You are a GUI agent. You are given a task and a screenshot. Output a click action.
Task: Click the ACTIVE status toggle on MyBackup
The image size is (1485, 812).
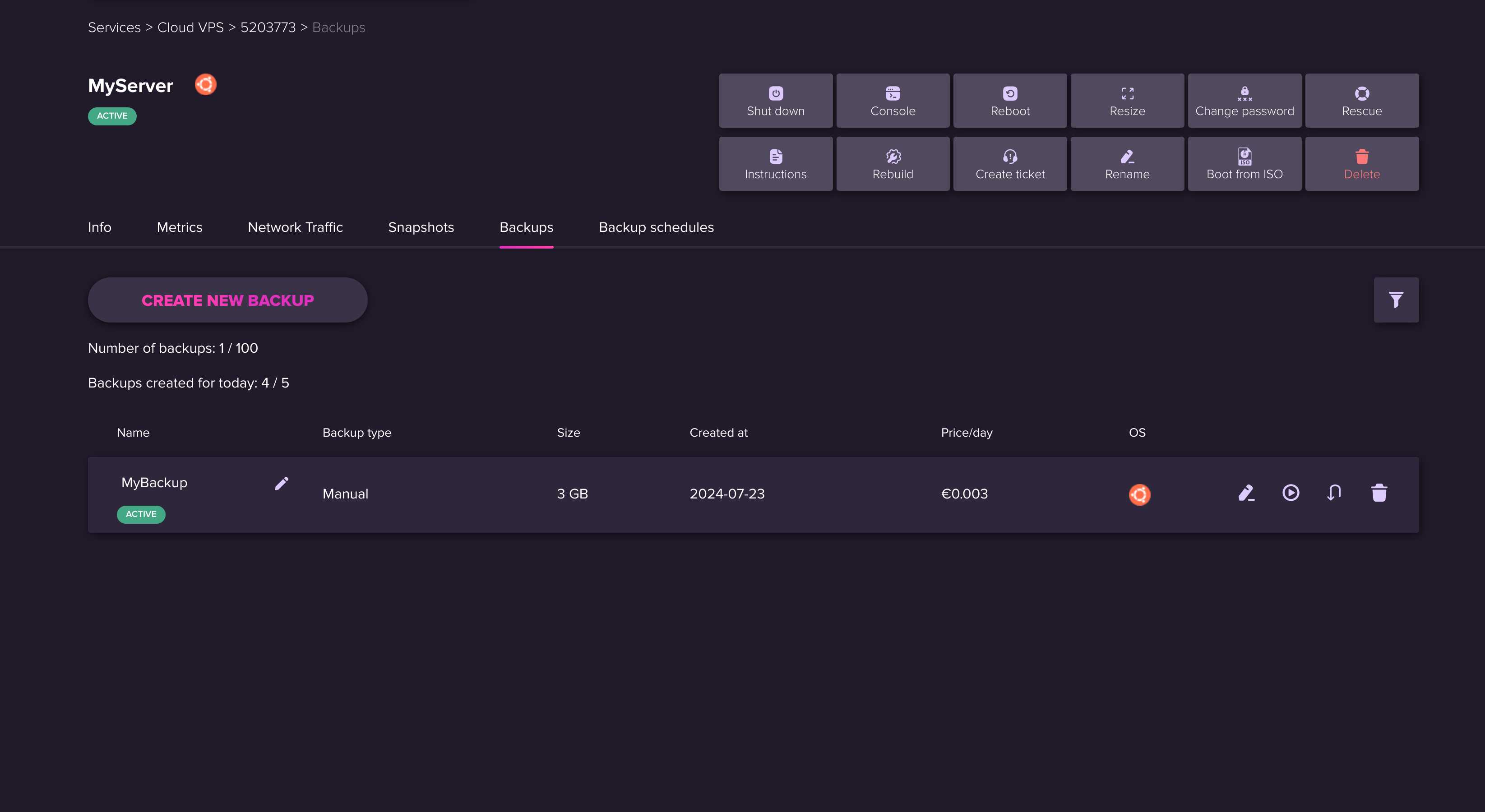click(x=140, y=514)
